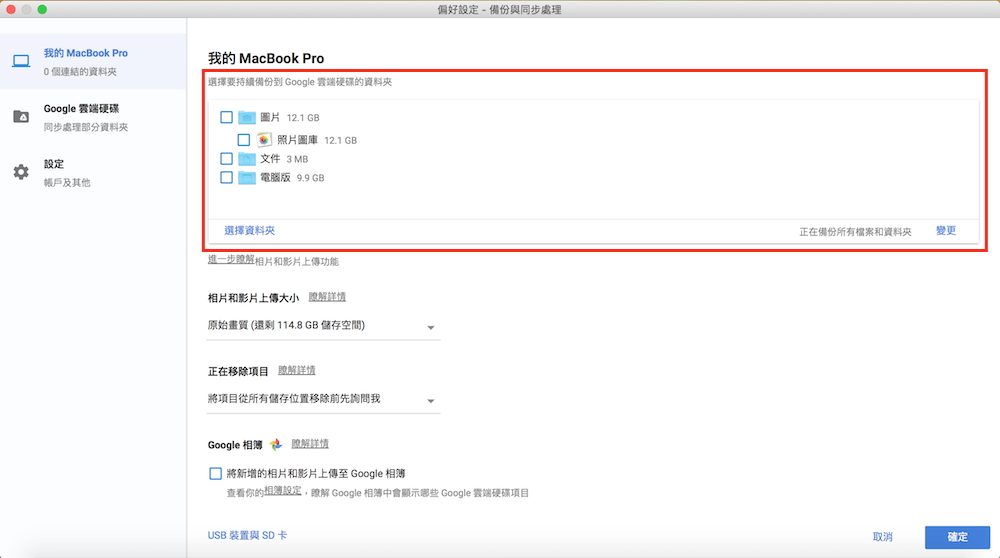1000x558 pixels.
Task: Switch to the Google 雲端硬碟 tab
Action: 82,108
